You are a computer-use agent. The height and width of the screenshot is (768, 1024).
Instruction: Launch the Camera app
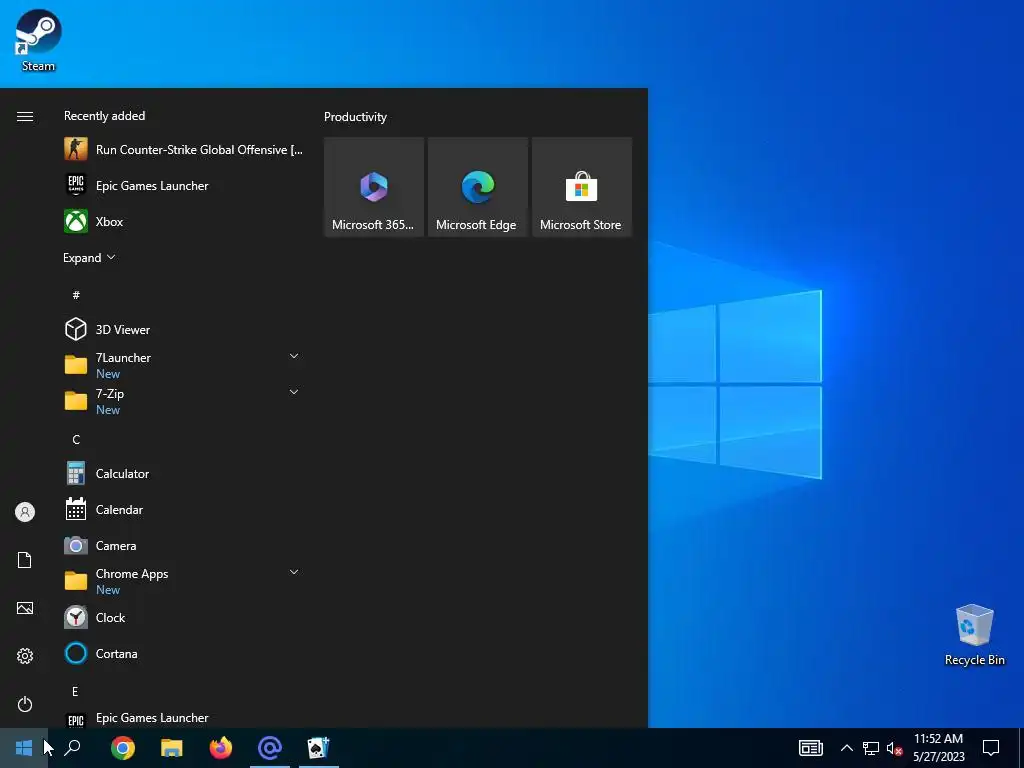tap(184, 545)
